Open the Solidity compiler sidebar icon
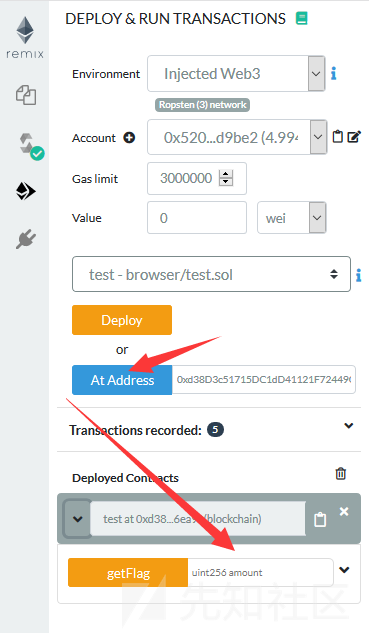The width and height of the screenshot is (369, 633). click(x=30, y=147)
